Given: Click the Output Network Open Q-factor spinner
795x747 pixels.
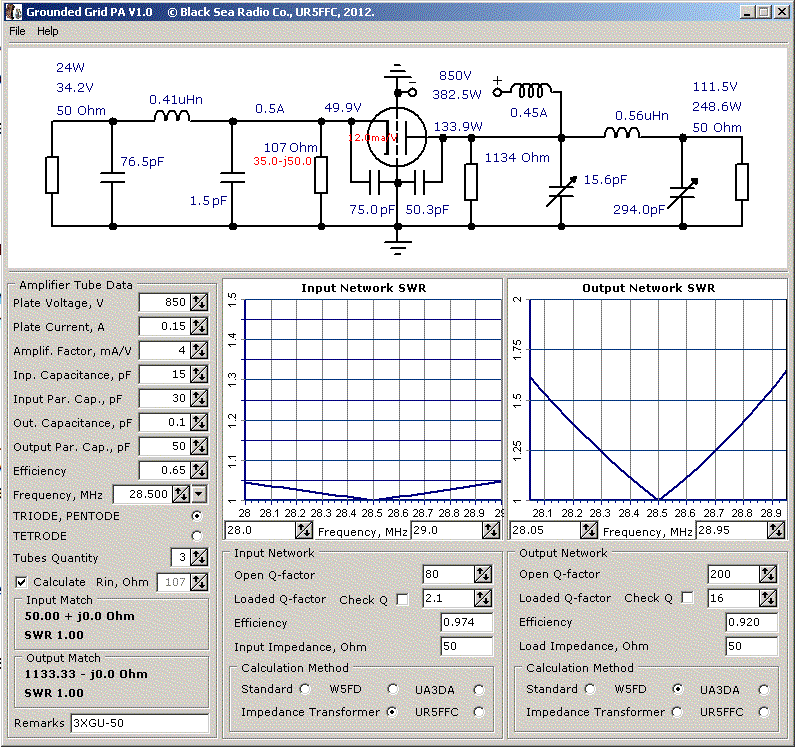Looking at the screenshot, I should [768, 574].
